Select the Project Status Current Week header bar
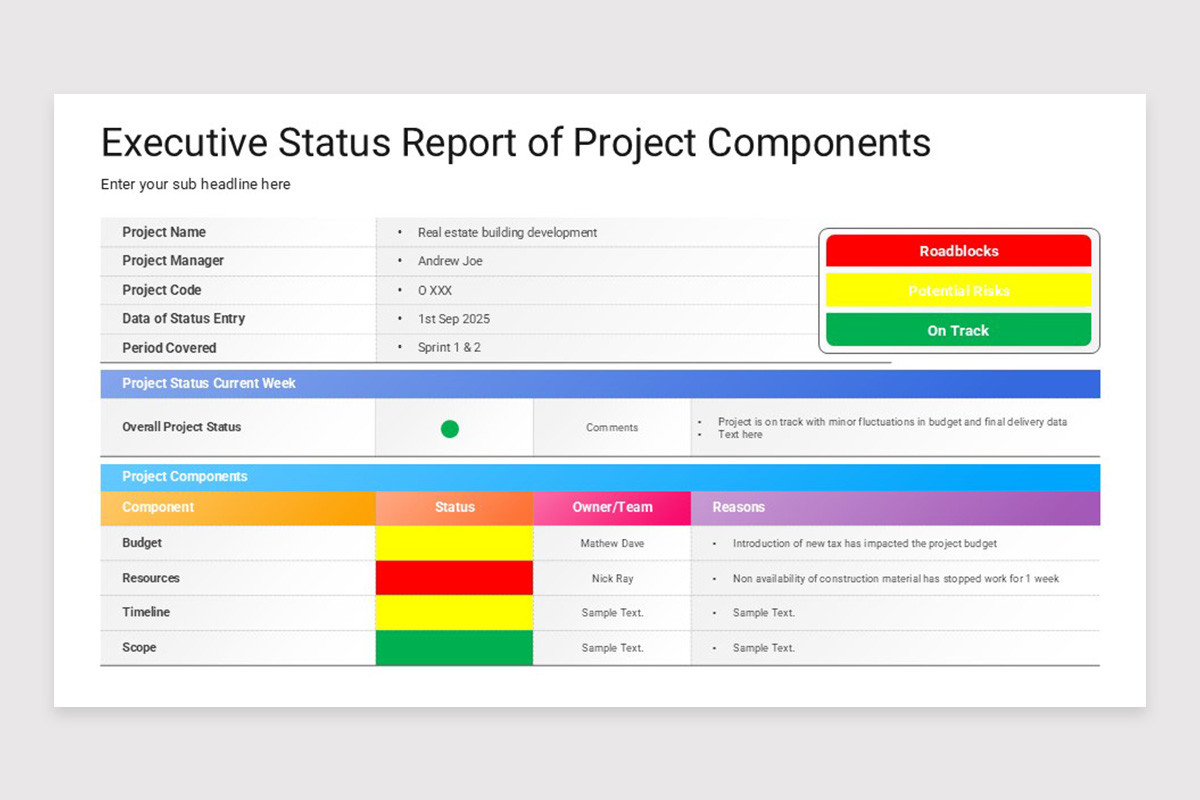 600,383
